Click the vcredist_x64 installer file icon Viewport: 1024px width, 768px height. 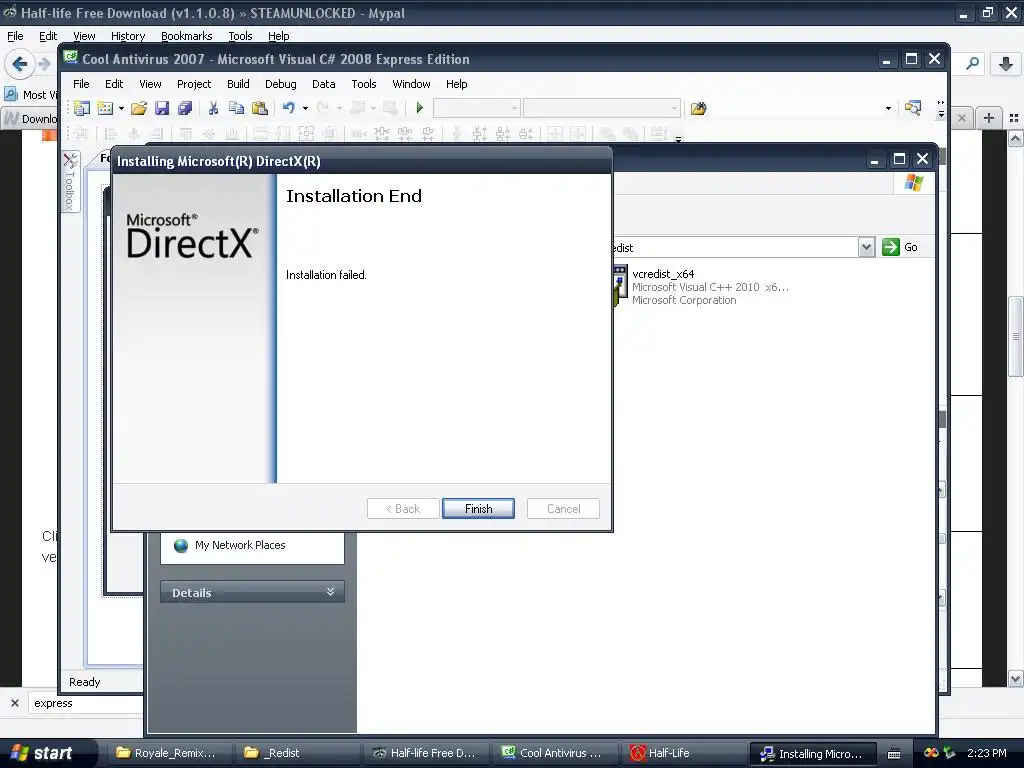point(619,286)
